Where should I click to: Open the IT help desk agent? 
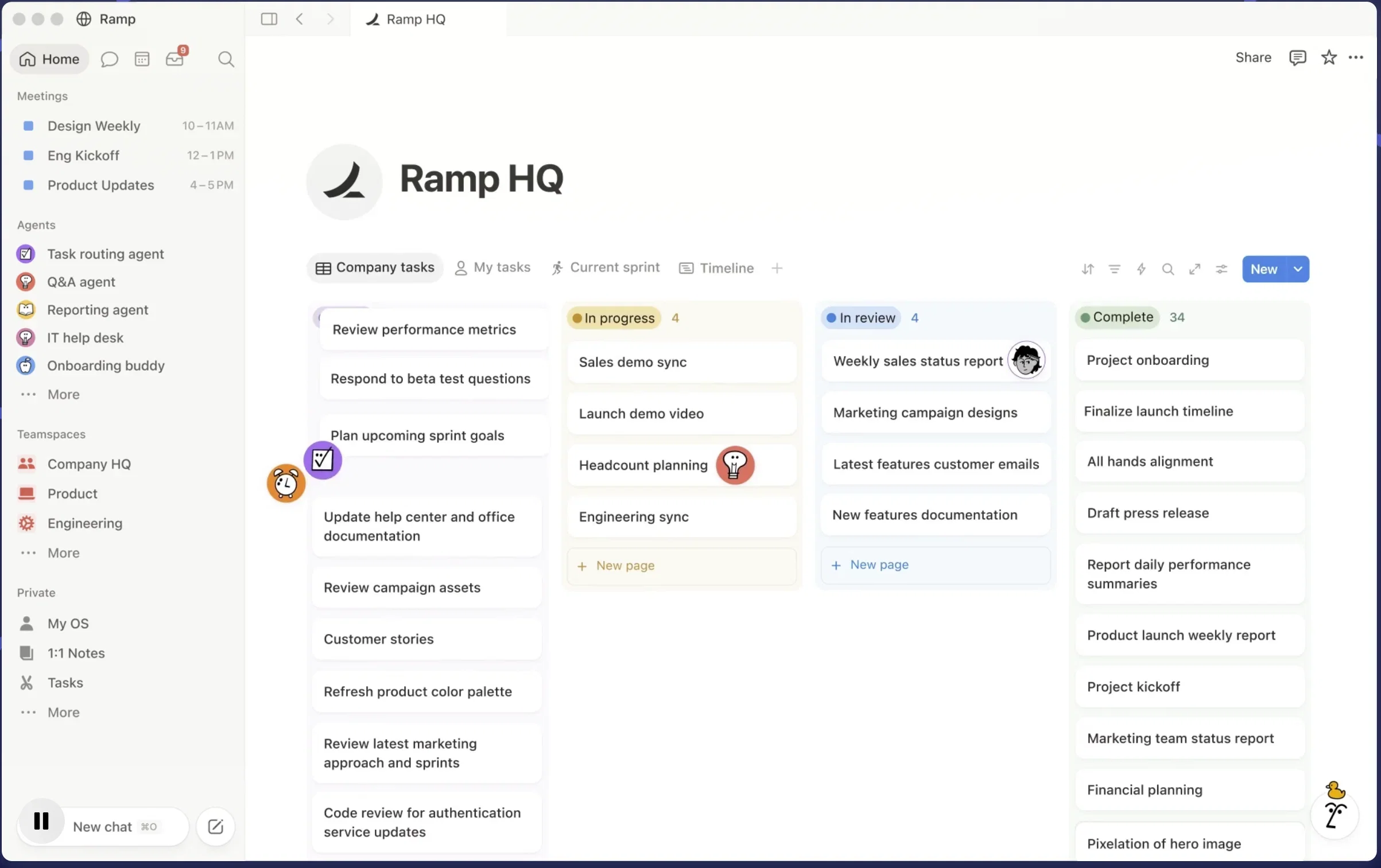click(85, 338)
